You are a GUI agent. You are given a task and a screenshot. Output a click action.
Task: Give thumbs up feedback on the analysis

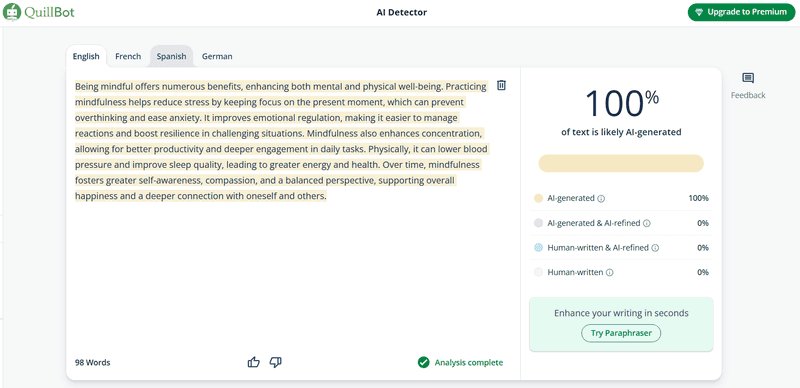[254, 362]
